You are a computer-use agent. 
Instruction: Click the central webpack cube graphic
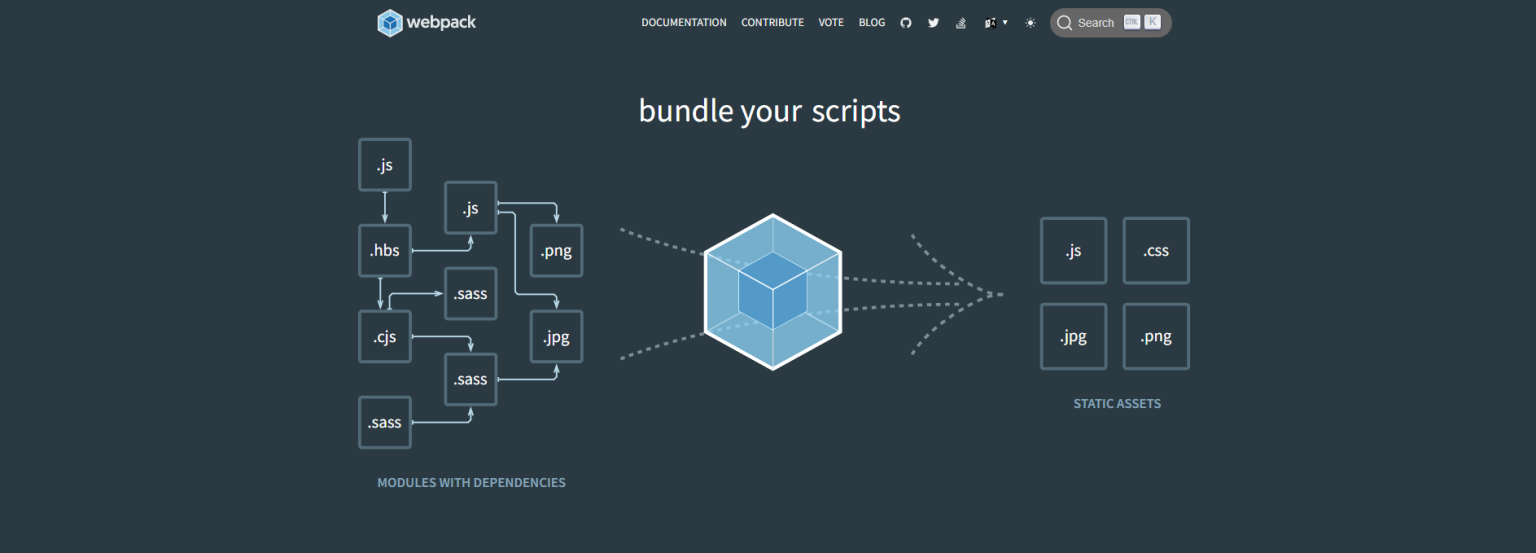[x=772, y=292]
